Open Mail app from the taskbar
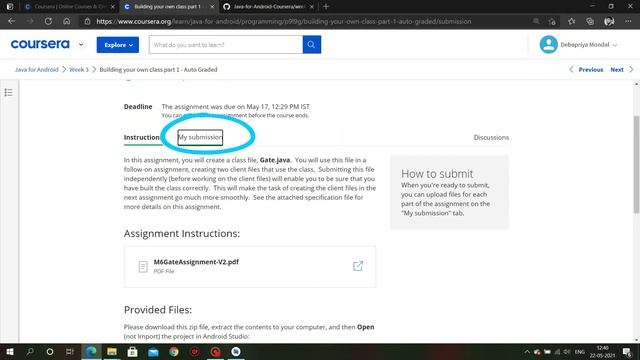The height and width of the screenshot is (360, 640). point(153,351)
